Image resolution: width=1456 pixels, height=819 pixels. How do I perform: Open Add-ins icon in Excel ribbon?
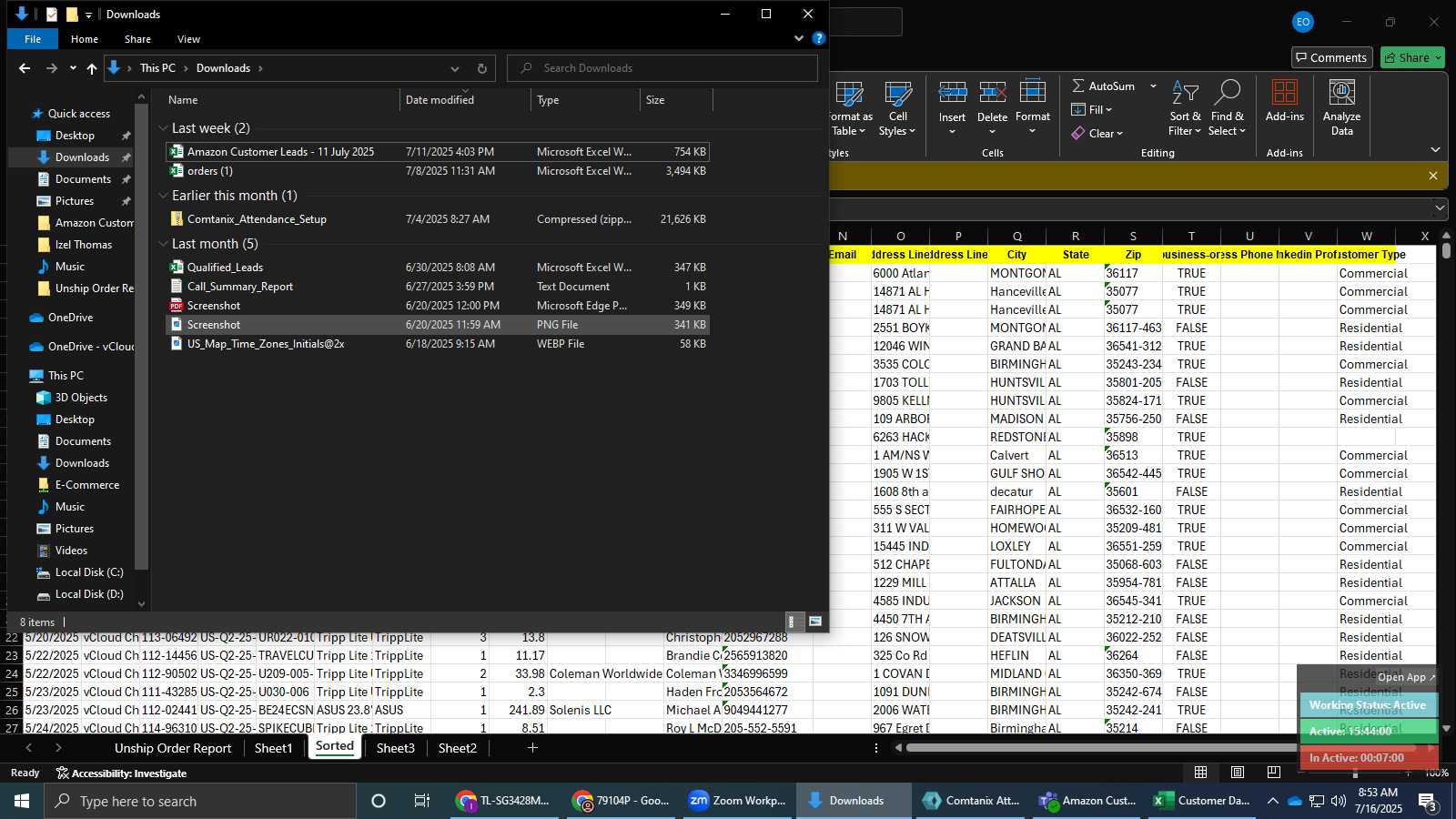tap(1285, 92)
